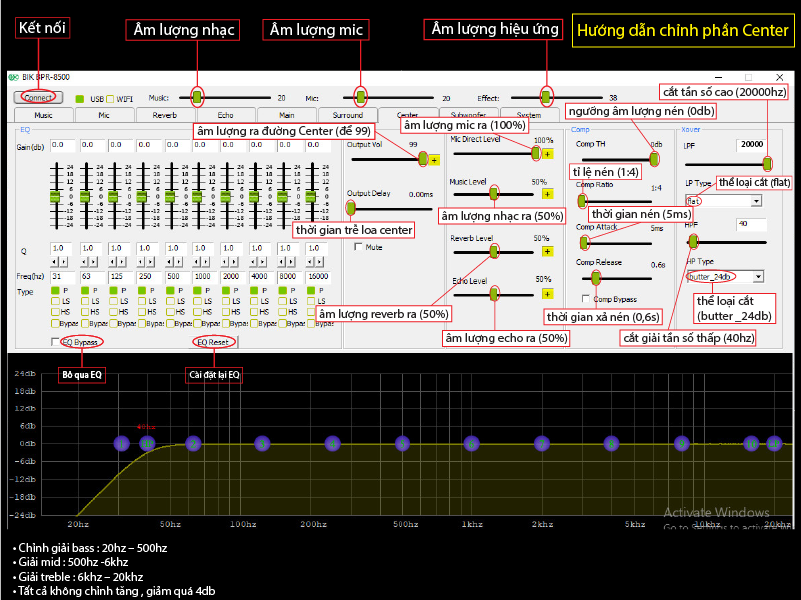Click the LPF cutoff slider handle
This screenshot has width=801, height=600.
(x=767, y=164)
